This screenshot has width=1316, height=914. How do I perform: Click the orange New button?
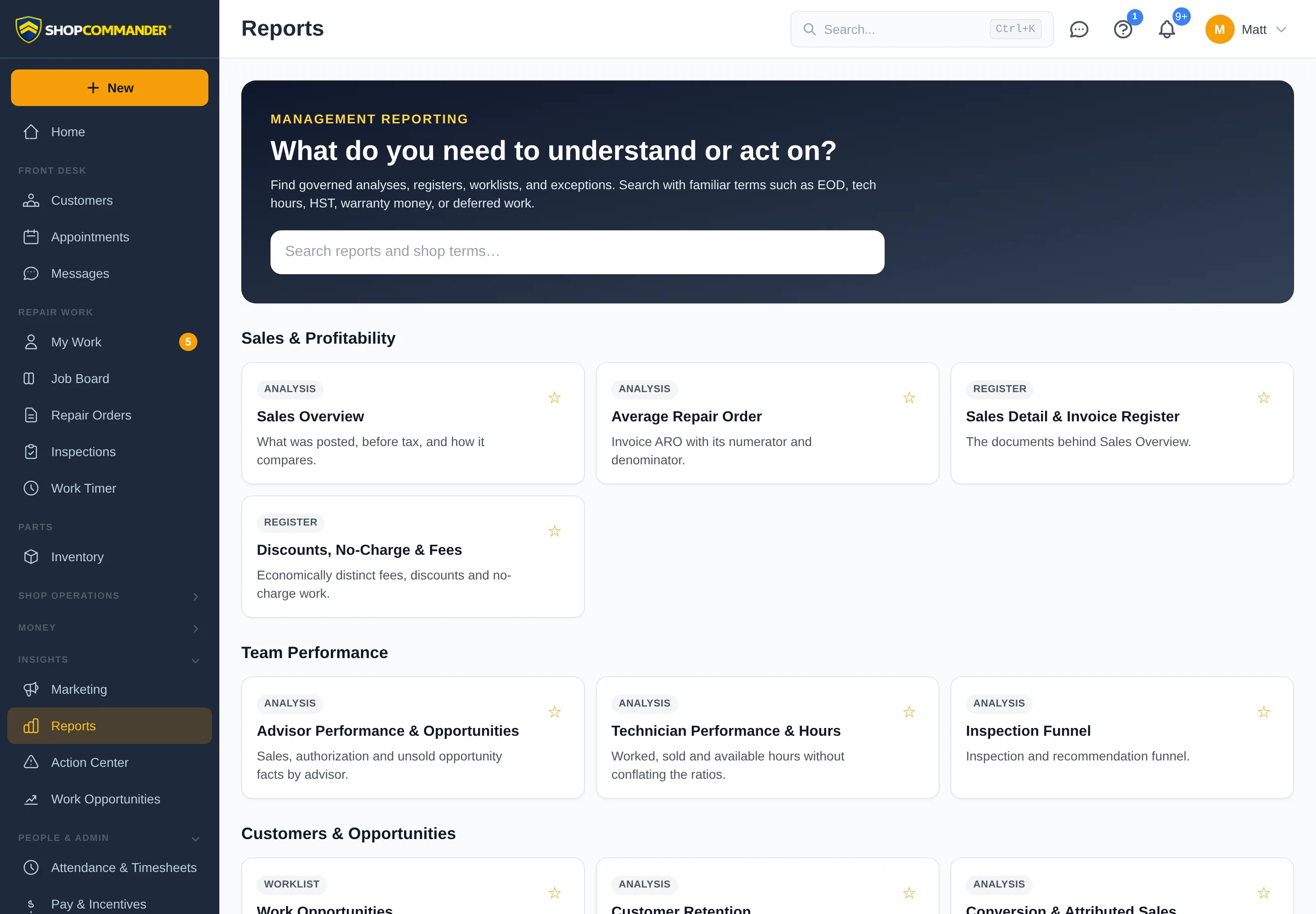pyautogui.click(x=109, y=88)
